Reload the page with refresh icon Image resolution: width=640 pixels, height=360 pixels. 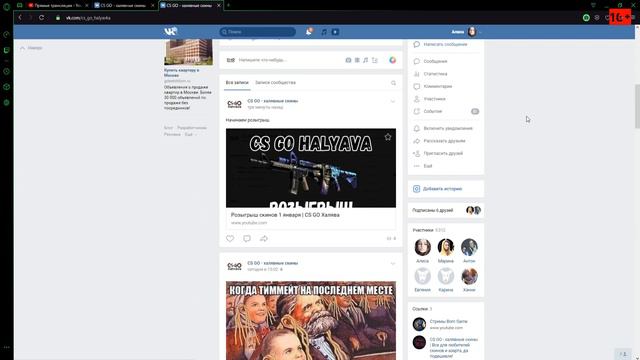coord(41,18)
